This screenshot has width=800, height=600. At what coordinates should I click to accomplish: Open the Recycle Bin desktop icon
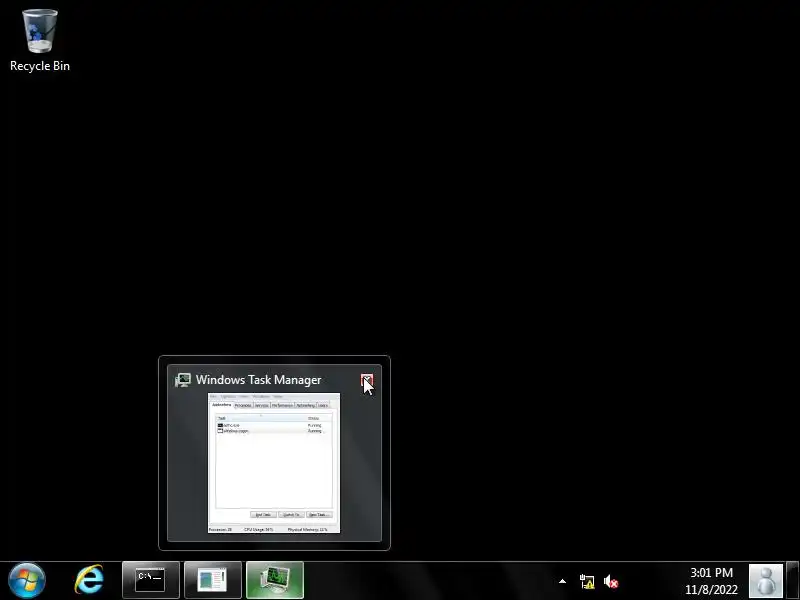coord(40,40)
